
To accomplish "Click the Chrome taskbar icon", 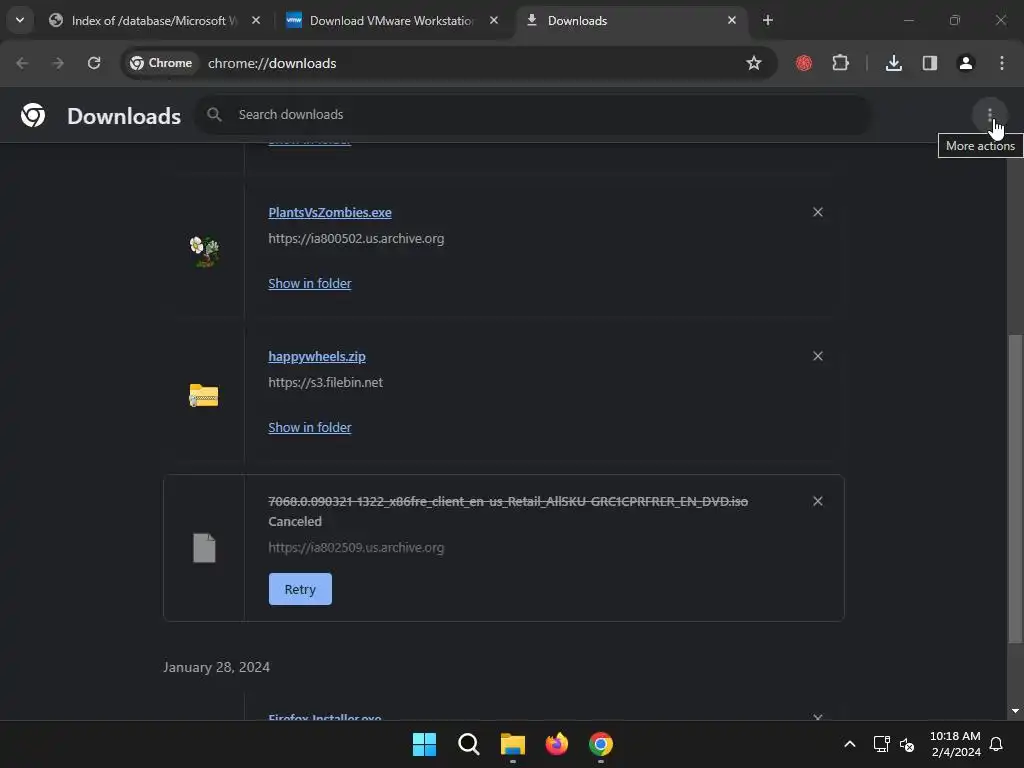I will click(601, 744).
